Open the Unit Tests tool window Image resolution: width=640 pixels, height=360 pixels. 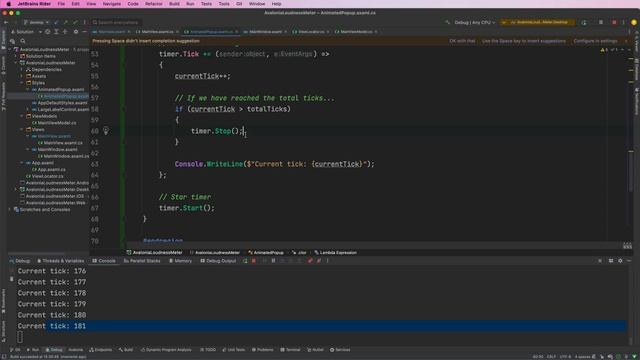click(x=233, y=350)
